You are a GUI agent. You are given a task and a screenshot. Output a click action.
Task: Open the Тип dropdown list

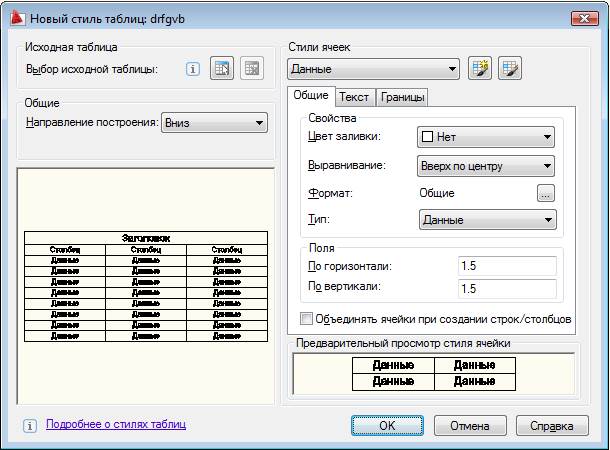(x=485, y=220)
